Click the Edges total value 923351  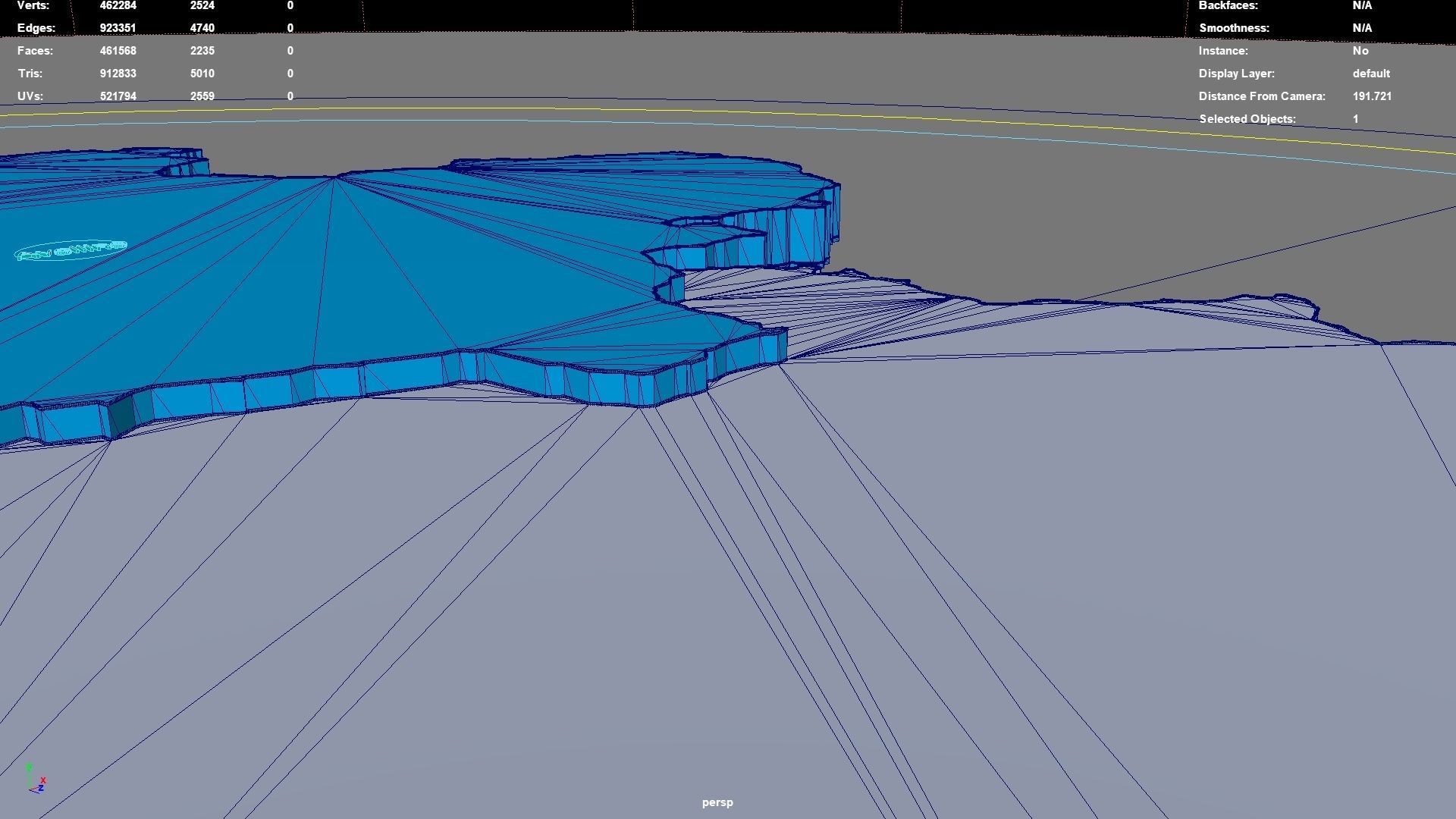click(x=118, y=28)
